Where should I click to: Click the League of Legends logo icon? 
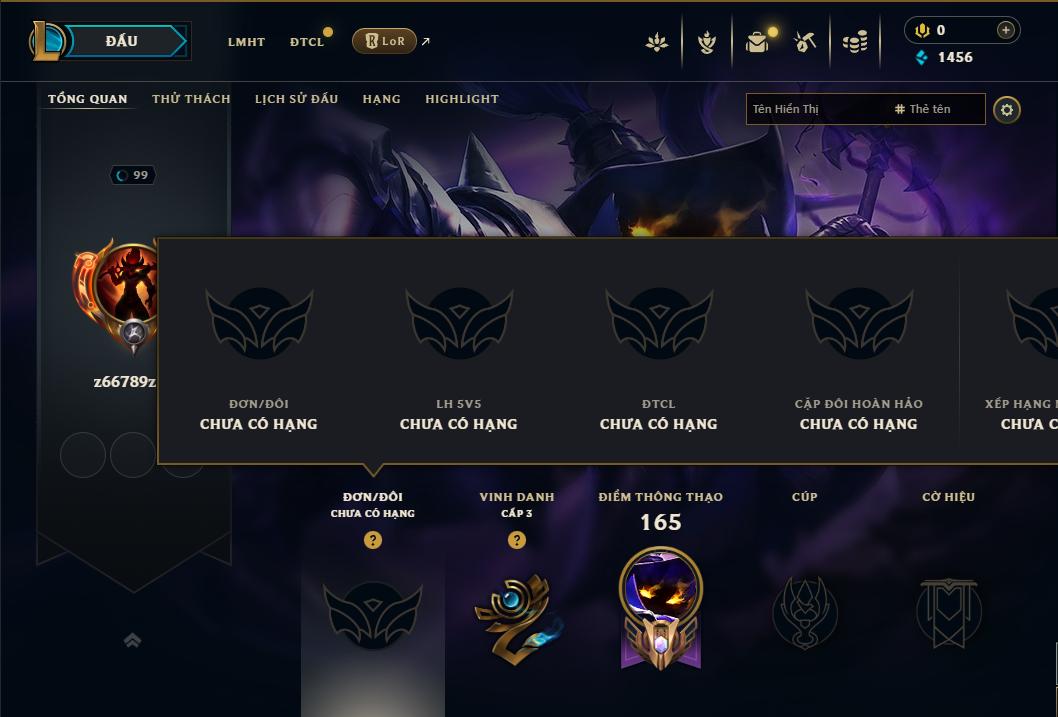[x=47, y=40]
